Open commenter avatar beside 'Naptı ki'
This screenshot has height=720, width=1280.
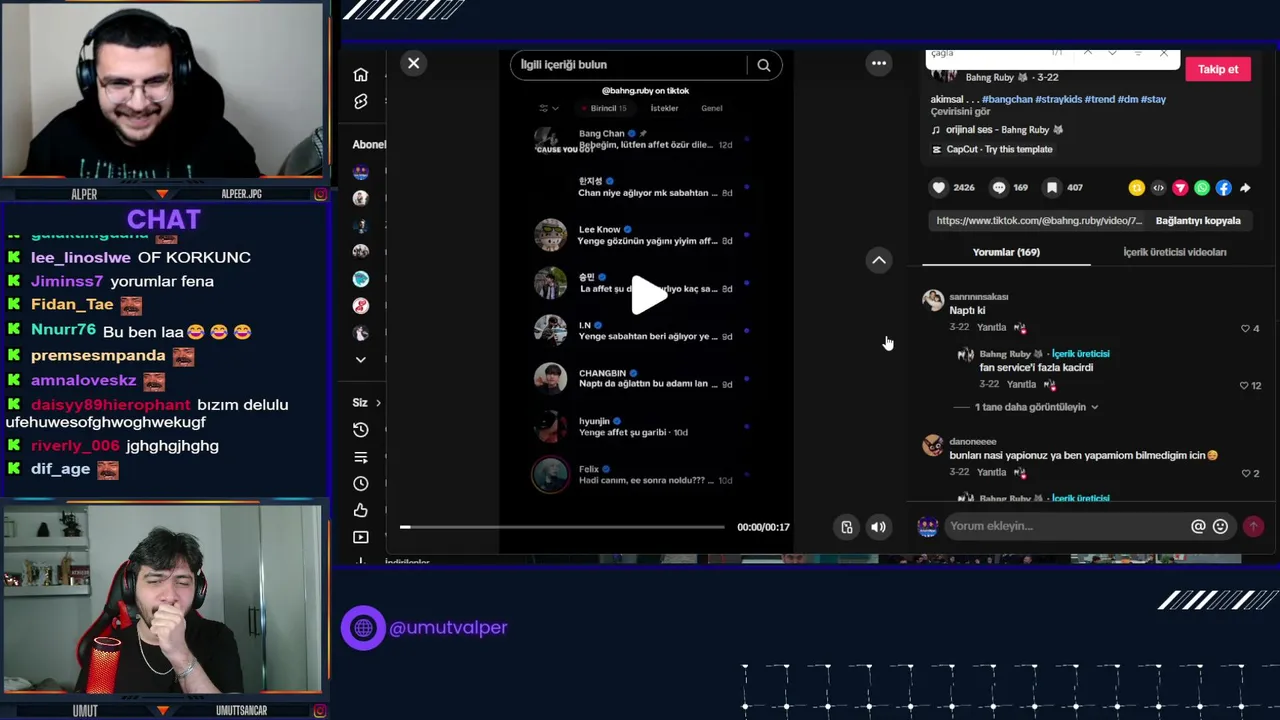tap(933, 300)
